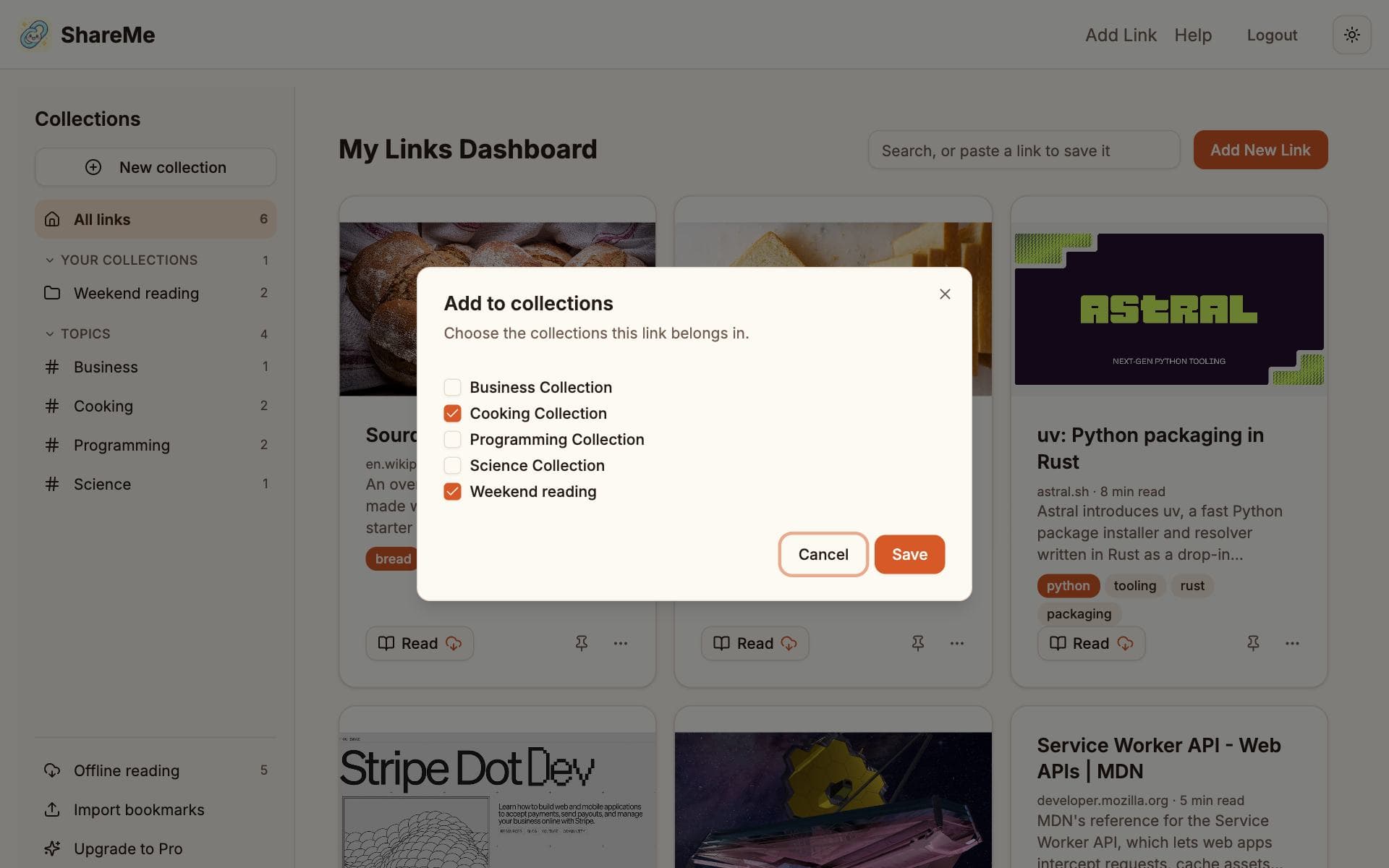
Task: Open more options on sourdough card
Action: click(x=621, y=643)
